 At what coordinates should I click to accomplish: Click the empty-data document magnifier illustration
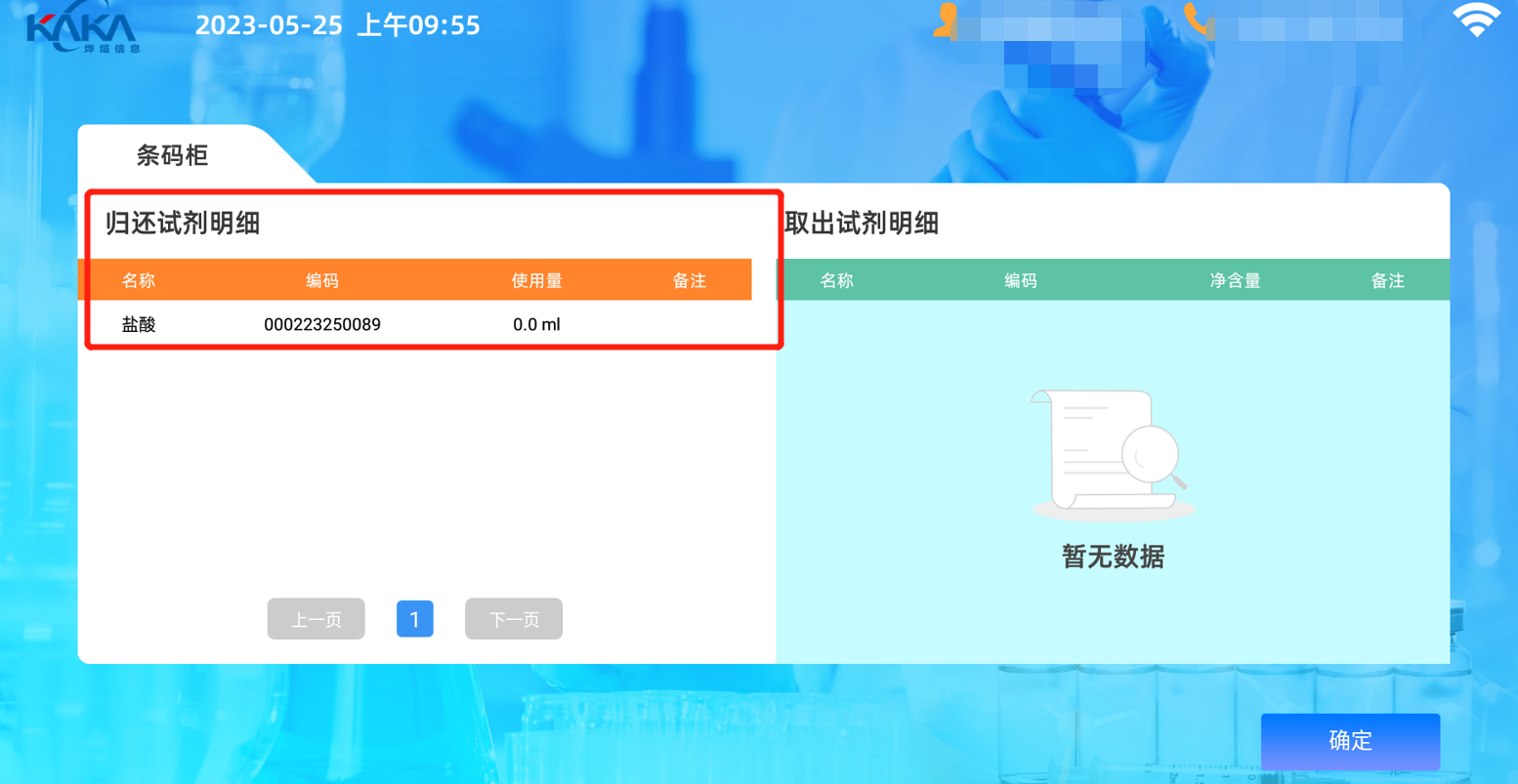(1112, 454)
